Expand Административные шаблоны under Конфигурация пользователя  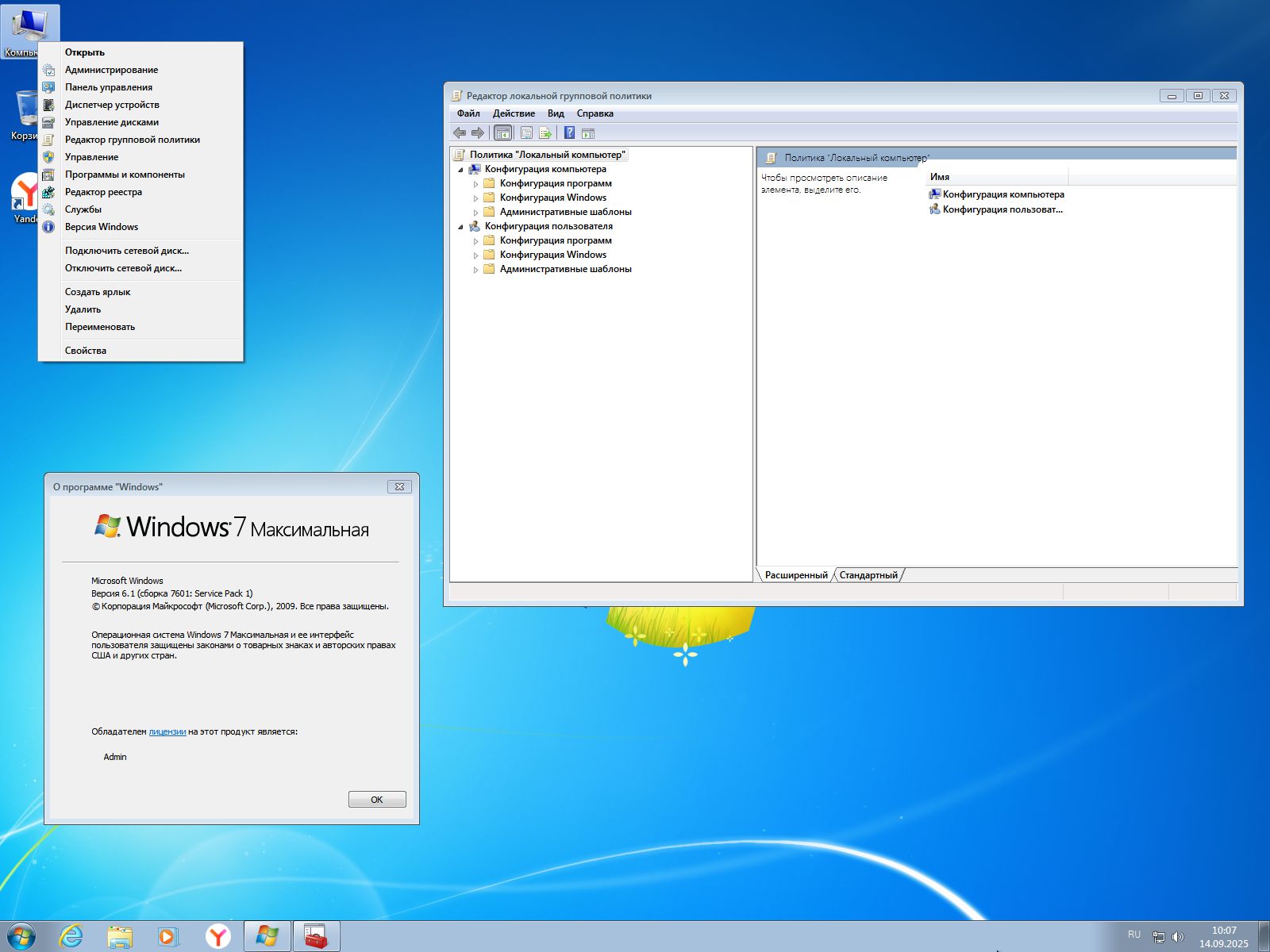tap(476, 270)
